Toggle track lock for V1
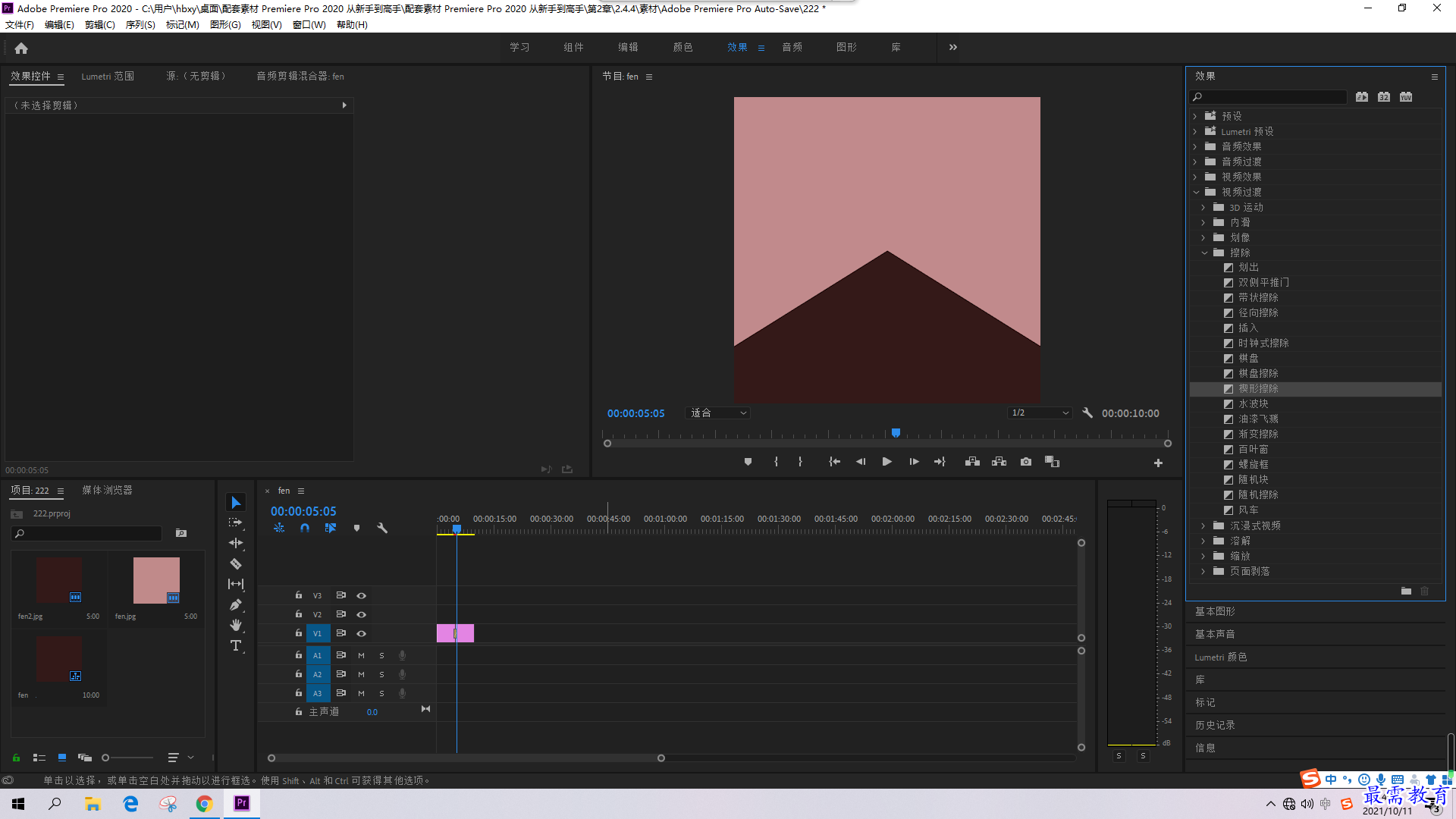The image size is (1456, 819). tap(299, 633)
